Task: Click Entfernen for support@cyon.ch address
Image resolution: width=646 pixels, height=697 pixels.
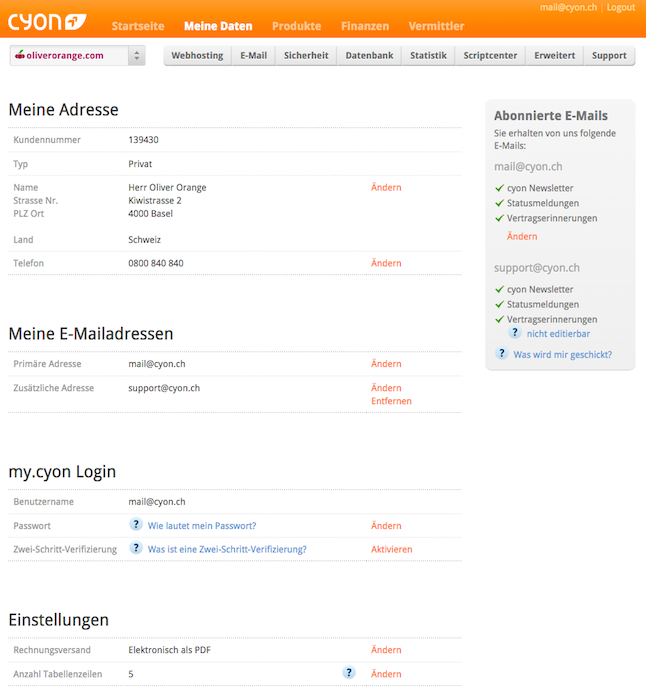Action: tap(391, 401)
